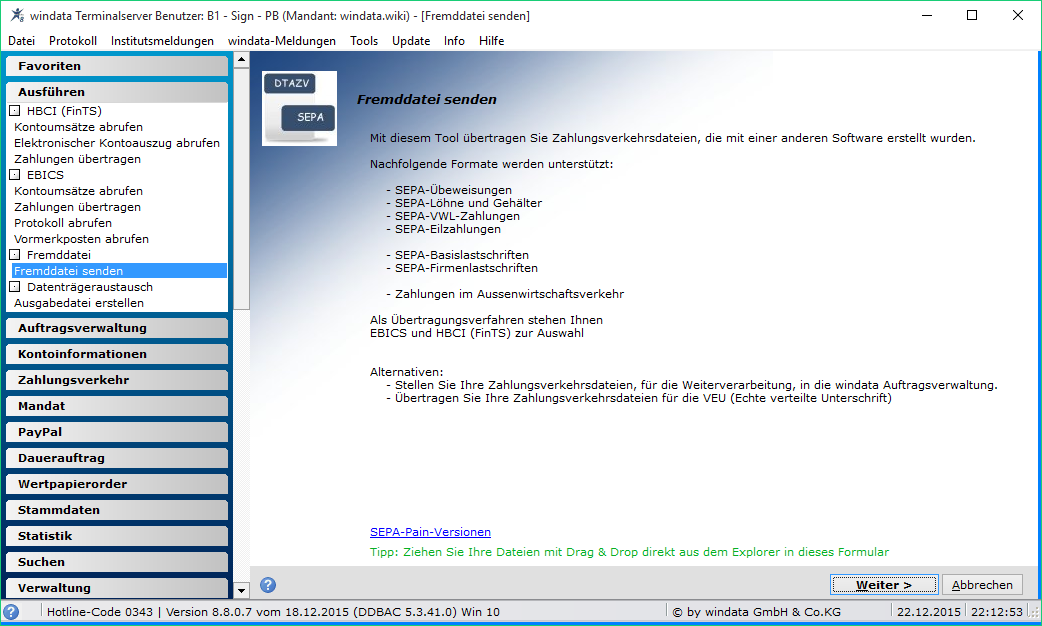Image resolution: width=1042 pixels, height=626 pixels.
Task: Click the Ausführen section header
Action: click(x=117, y=92)
